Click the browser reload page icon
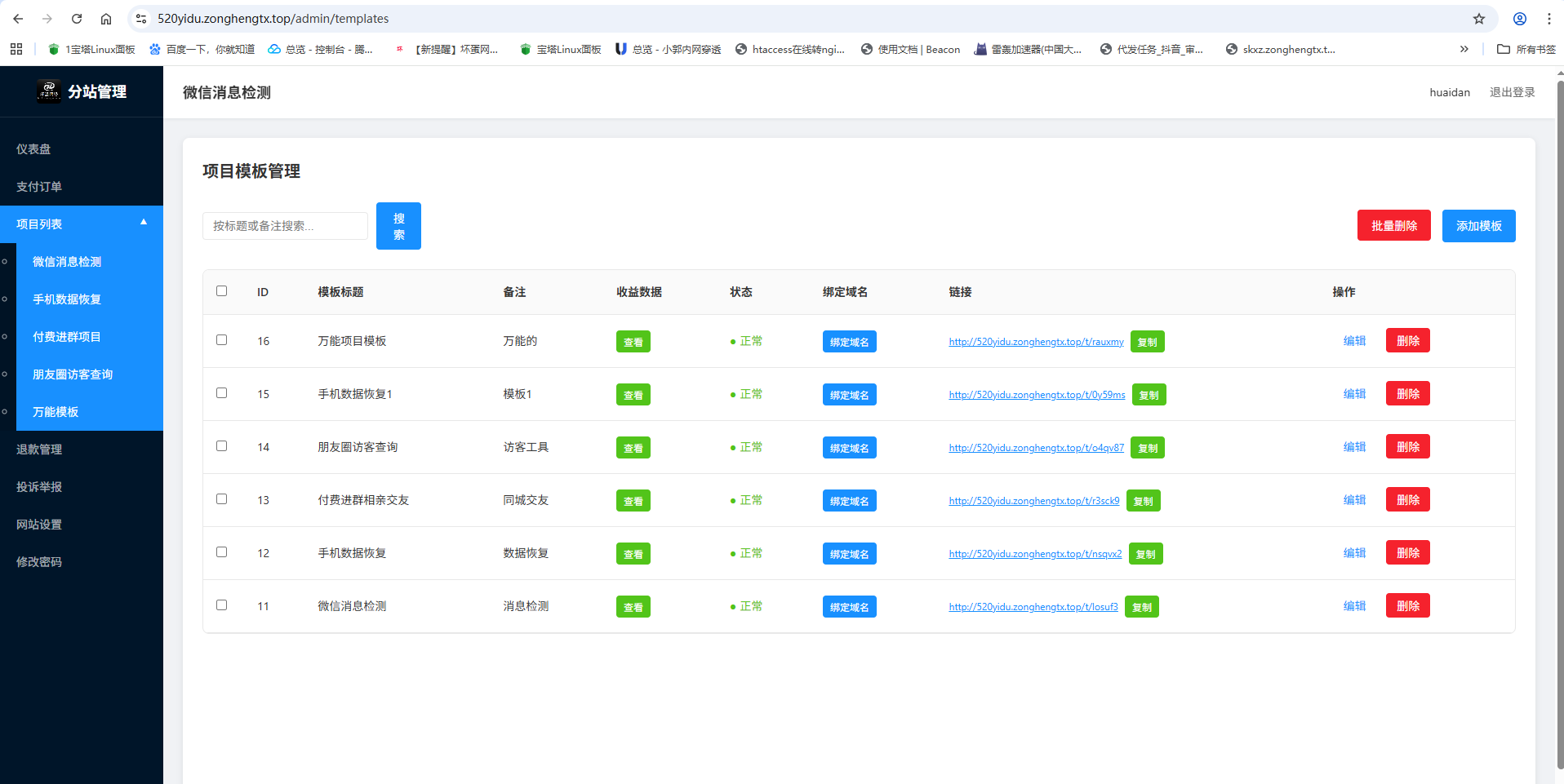1564x784 pixels. 77,19
